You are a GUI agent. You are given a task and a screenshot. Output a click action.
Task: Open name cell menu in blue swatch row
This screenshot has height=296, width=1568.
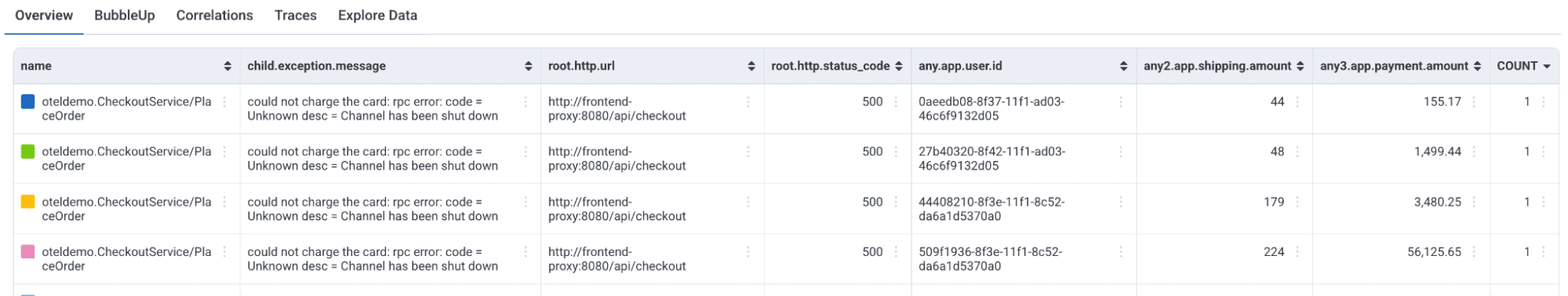click(x=224, y=102)
